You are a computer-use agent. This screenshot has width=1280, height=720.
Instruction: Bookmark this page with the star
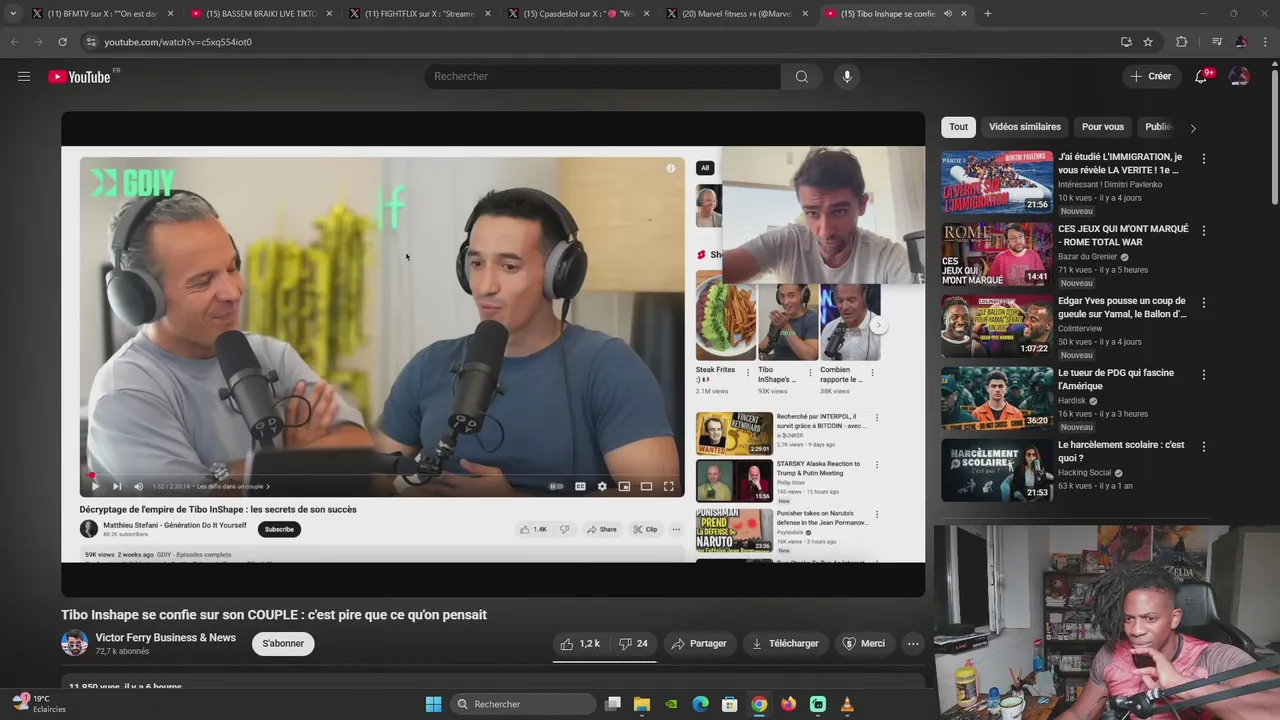point(1148,42)
